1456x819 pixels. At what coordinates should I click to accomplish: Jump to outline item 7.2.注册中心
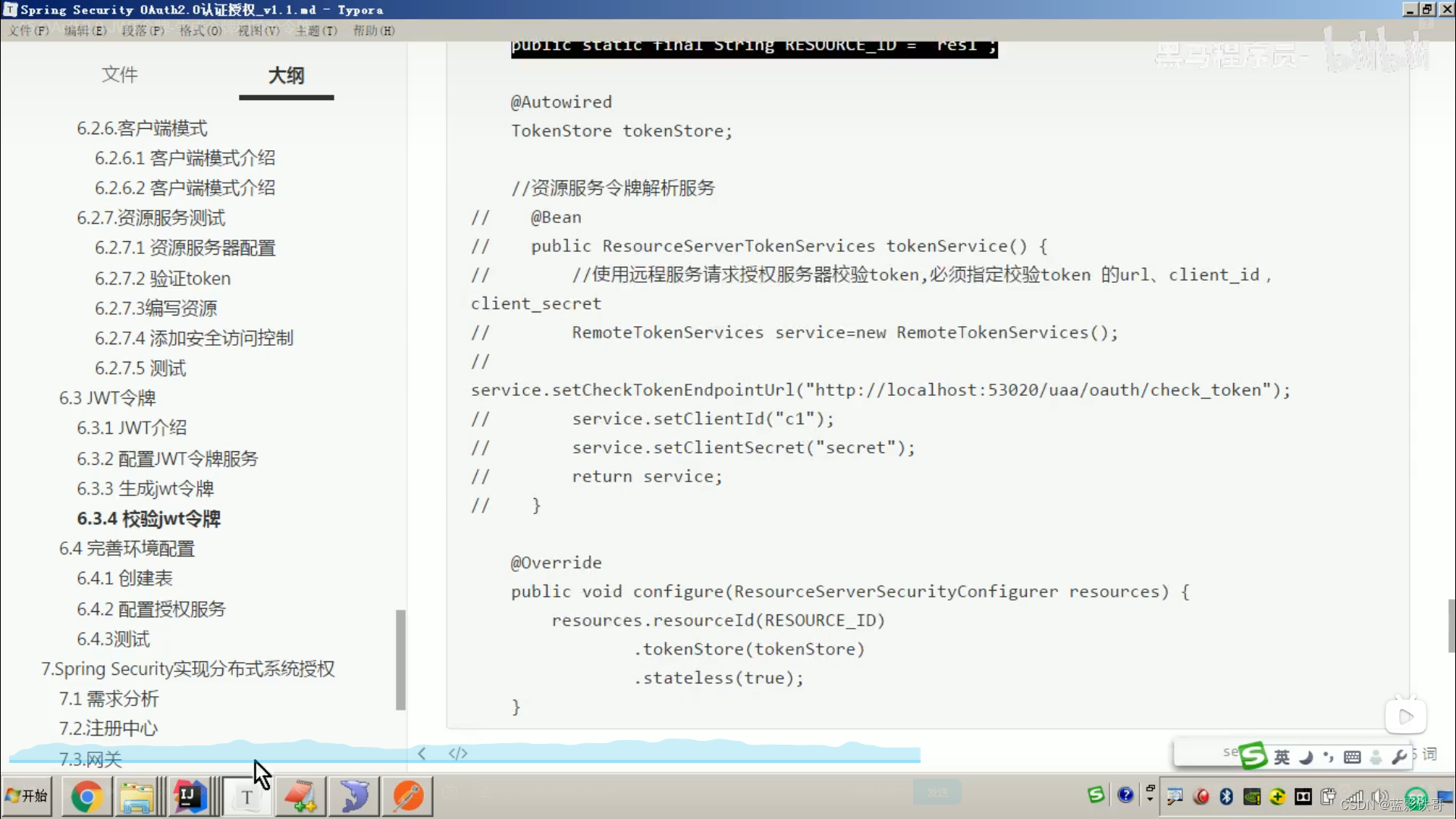108,729
